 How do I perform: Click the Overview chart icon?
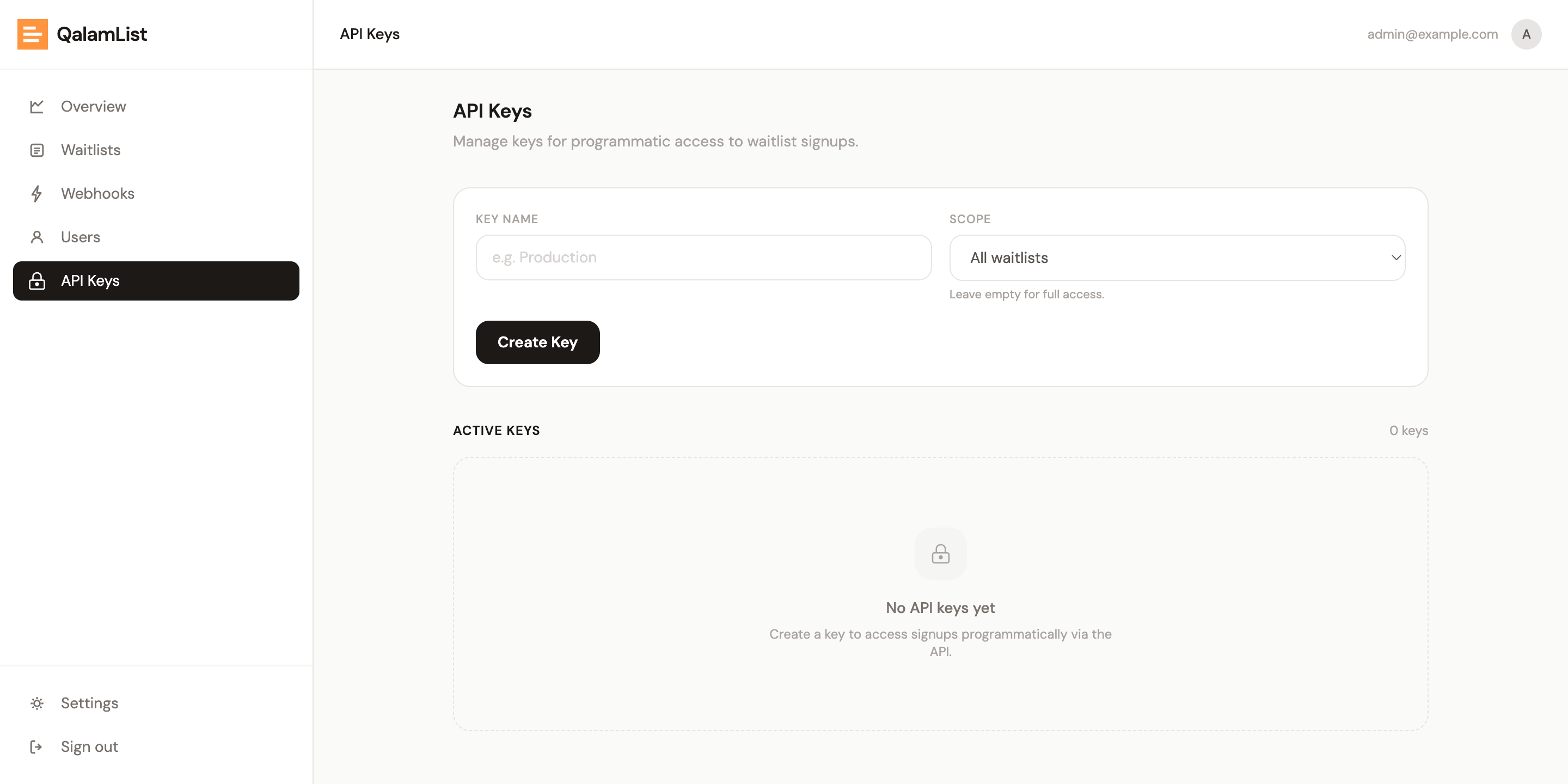(x=37, y=107)
